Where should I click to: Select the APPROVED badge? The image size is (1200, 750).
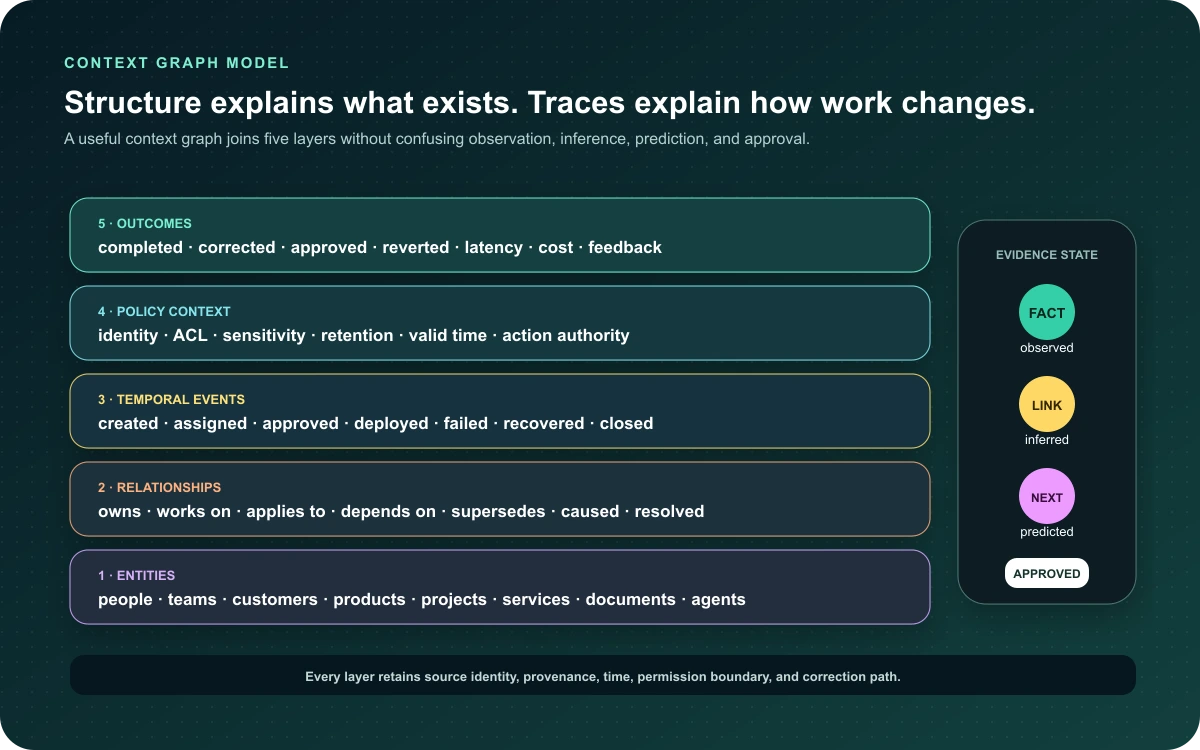coord(1047,574)
